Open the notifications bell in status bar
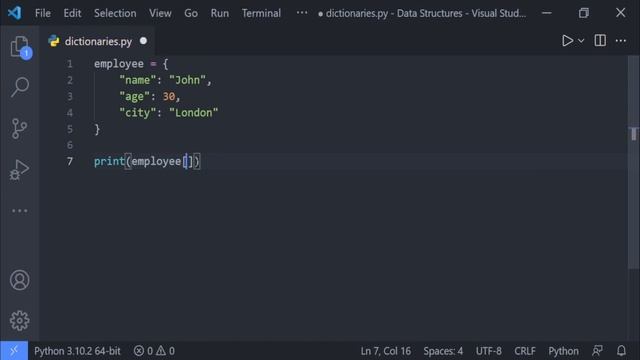The image size is (640, 360). [621, 351]
